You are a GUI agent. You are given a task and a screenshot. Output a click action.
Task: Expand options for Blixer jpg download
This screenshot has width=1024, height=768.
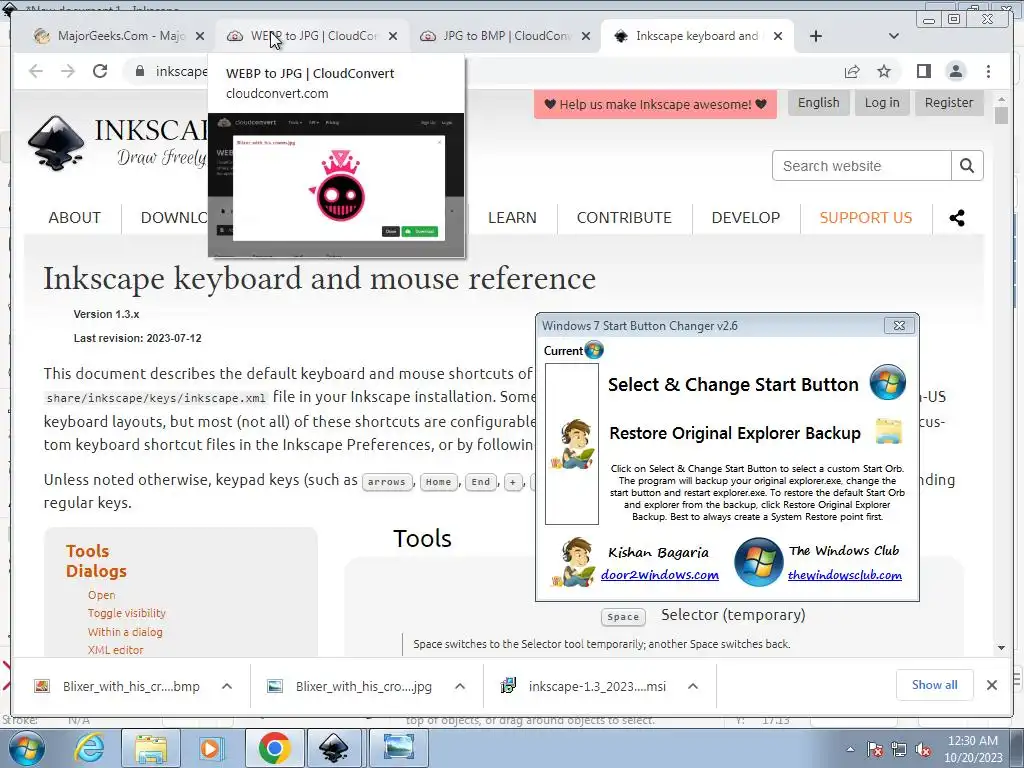[460, 686]
